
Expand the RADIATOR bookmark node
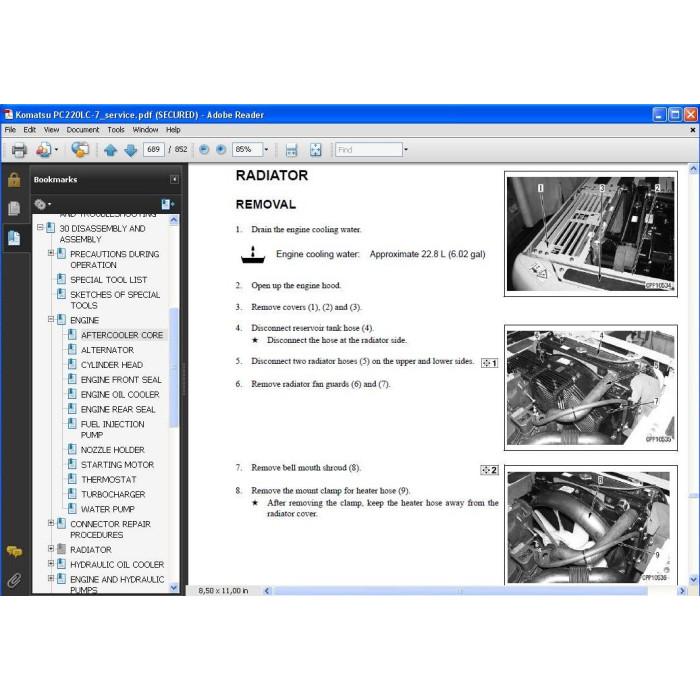click(x=51, y=548)
